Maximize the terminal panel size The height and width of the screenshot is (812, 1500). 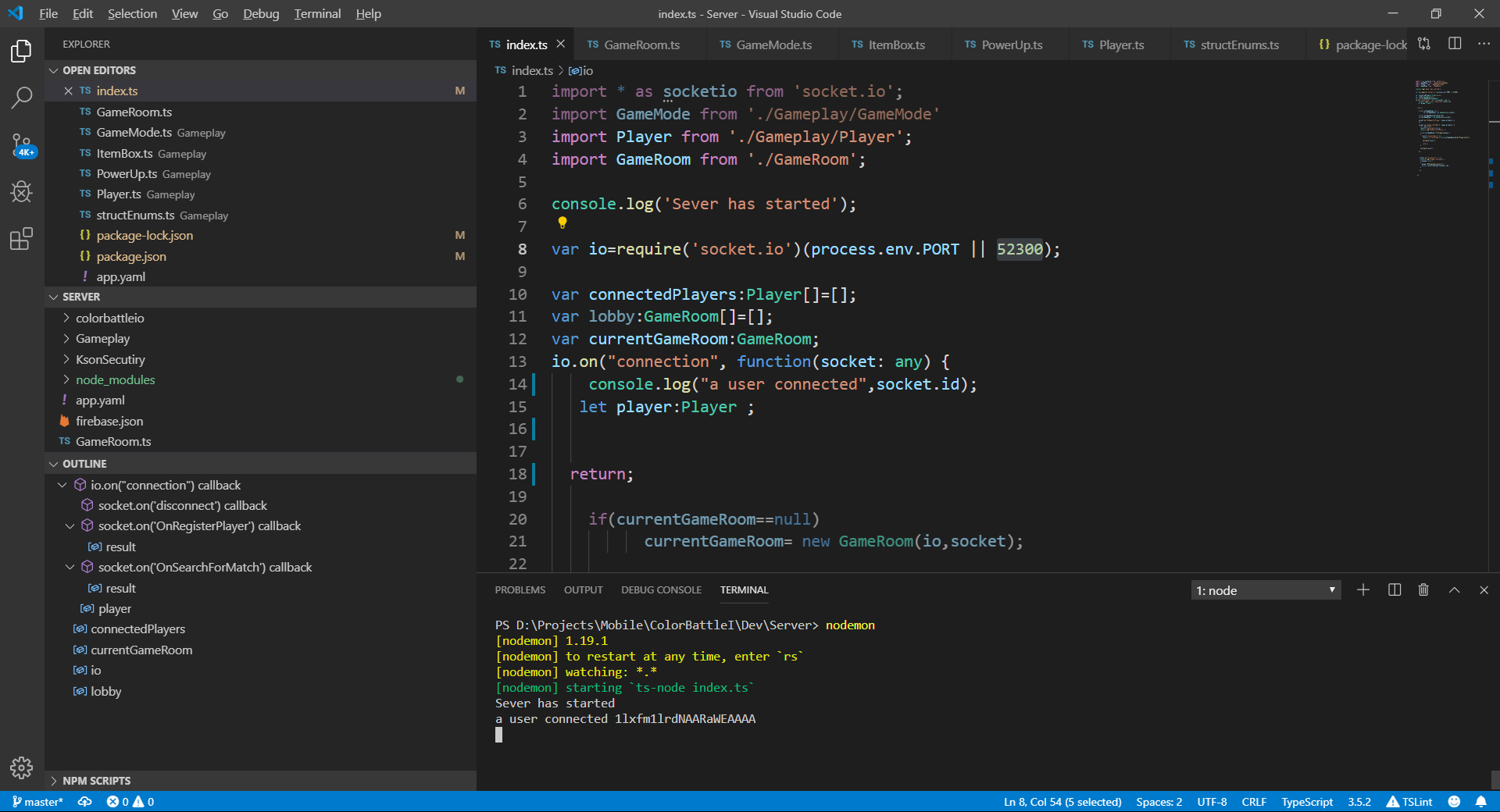[1454, 590]
